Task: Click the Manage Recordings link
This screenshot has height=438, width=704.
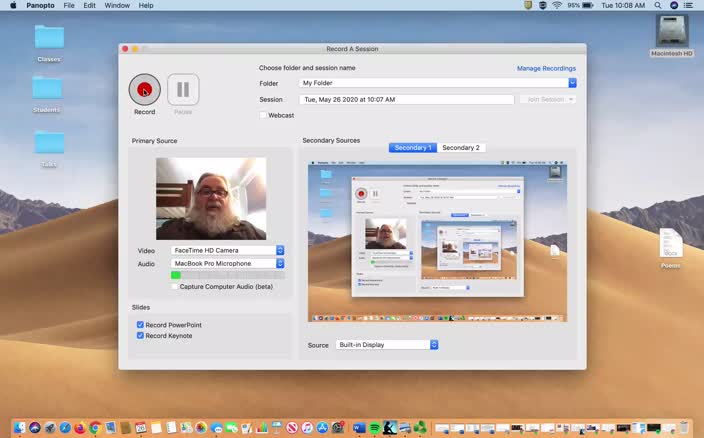Action: click(x=546, y=68)
